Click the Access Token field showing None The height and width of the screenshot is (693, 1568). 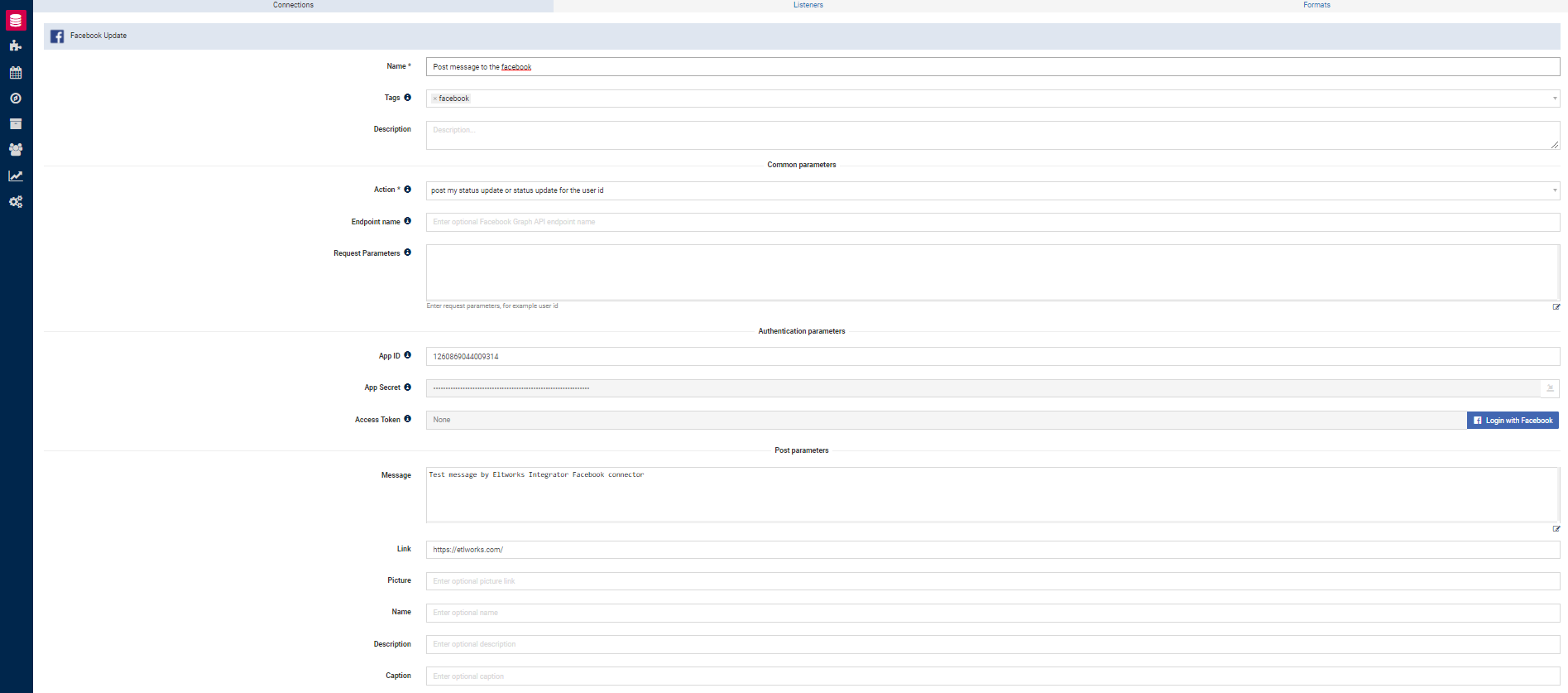[947, 421]
